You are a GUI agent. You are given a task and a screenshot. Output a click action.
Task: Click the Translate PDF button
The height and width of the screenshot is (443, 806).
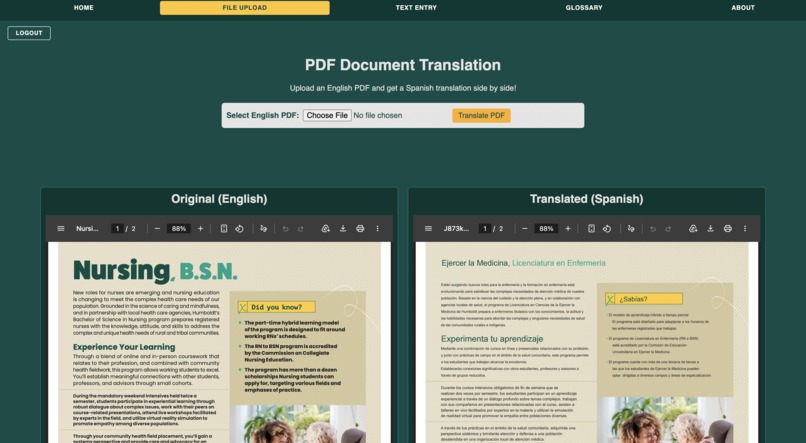[x=481, y=116]
